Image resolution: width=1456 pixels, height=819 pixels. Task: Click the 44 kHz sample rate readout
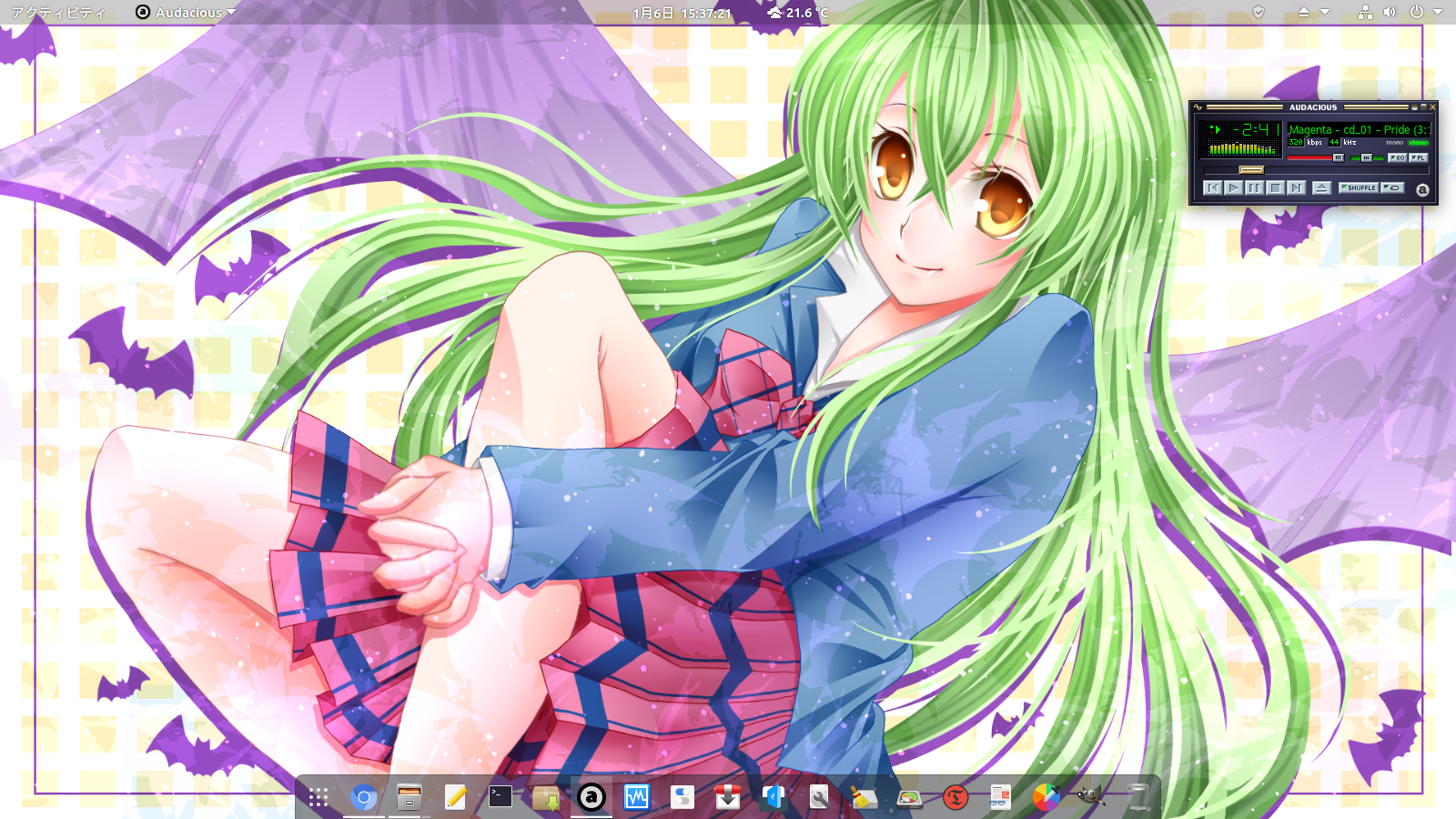[1335, 142]
